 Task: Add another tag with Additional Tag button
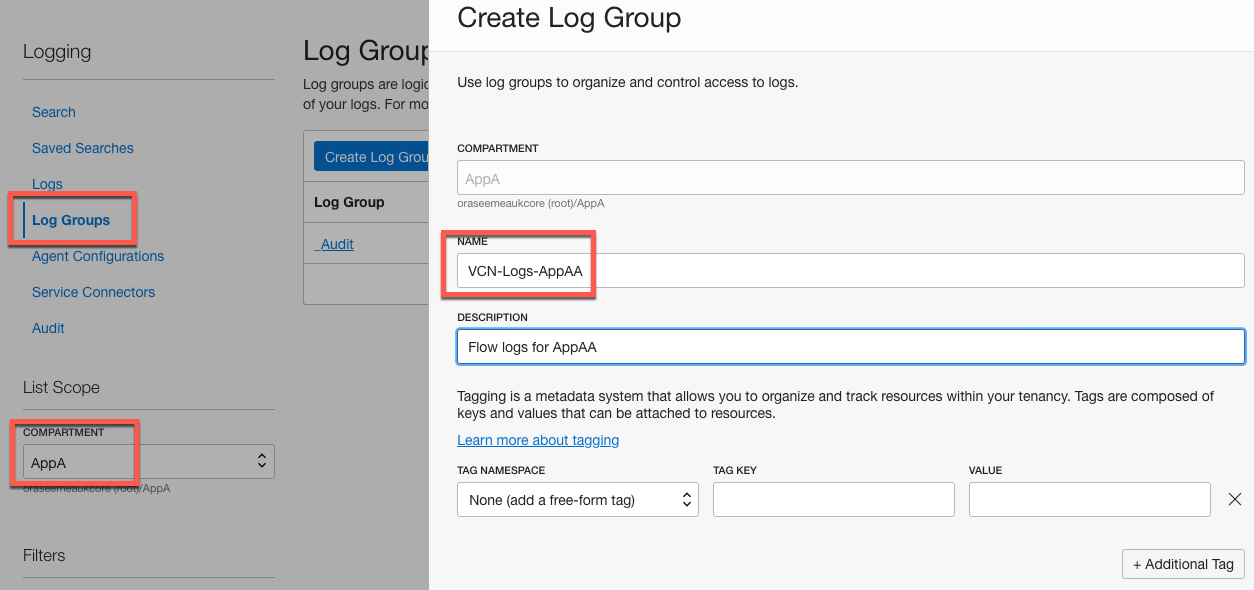pyautogui.click(x=1183, y=564)
